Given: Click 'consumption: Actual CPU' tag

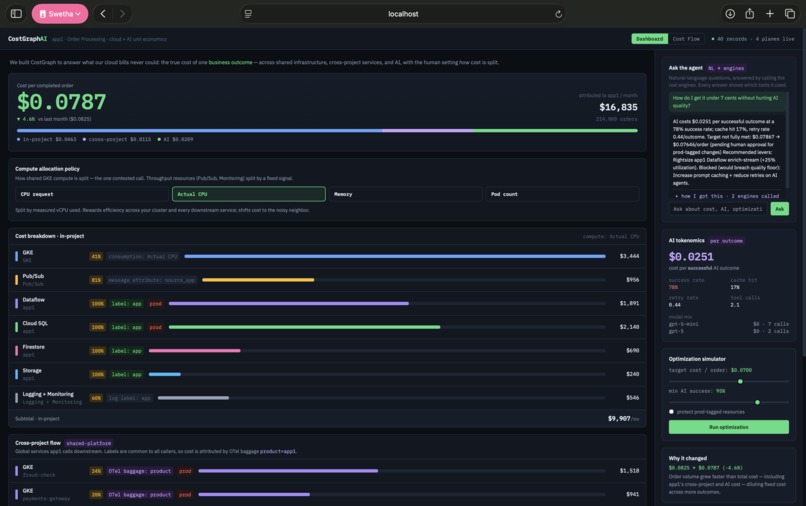Looking at the screenshot, I should (143, 256).
